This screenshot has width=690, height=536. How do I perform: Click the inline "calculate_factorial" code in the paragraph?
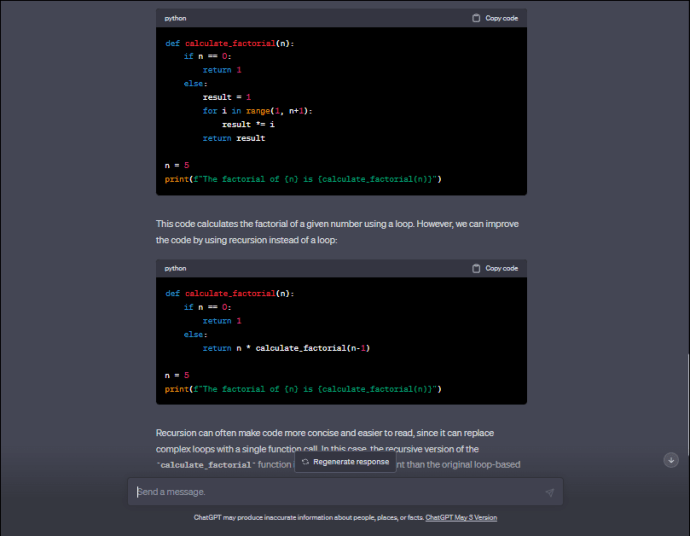[207, 465]
